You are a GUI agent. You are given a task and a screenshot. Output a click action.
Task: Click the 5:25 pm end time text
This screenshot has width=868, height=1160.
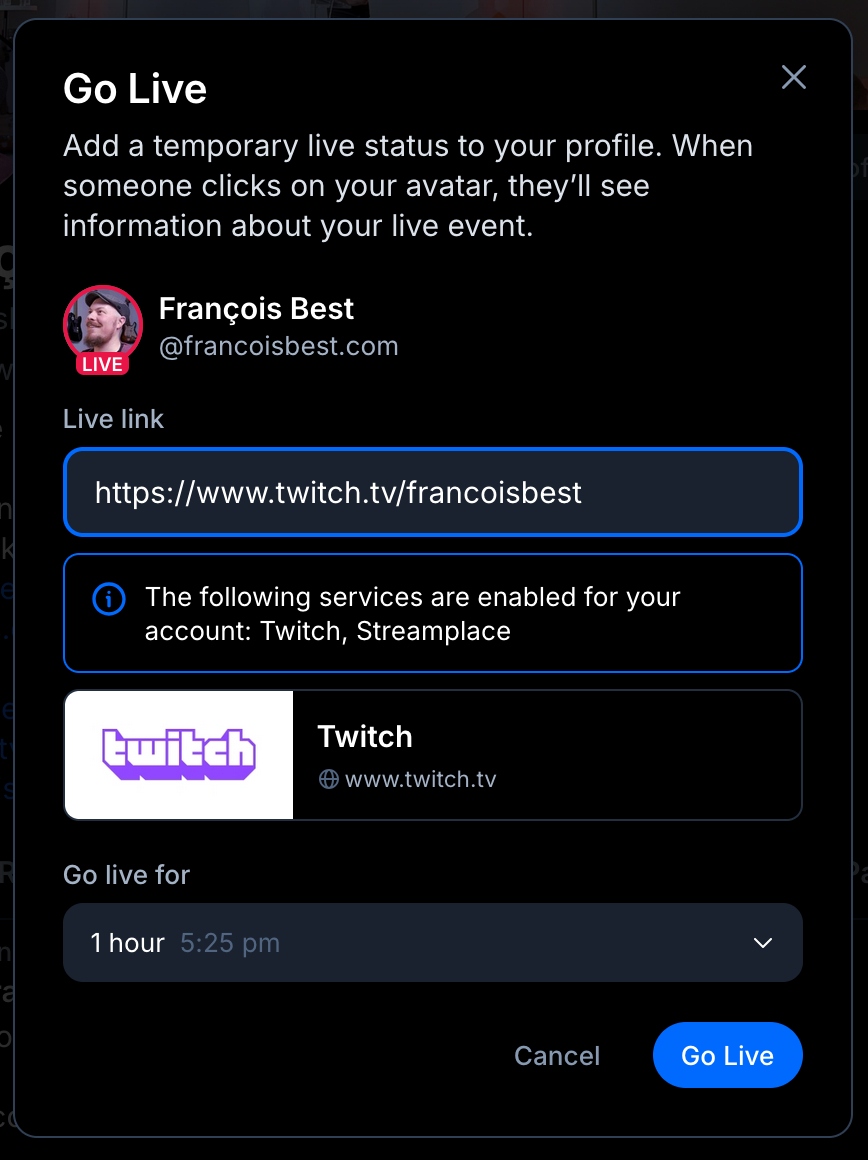[x=230, y=943]
